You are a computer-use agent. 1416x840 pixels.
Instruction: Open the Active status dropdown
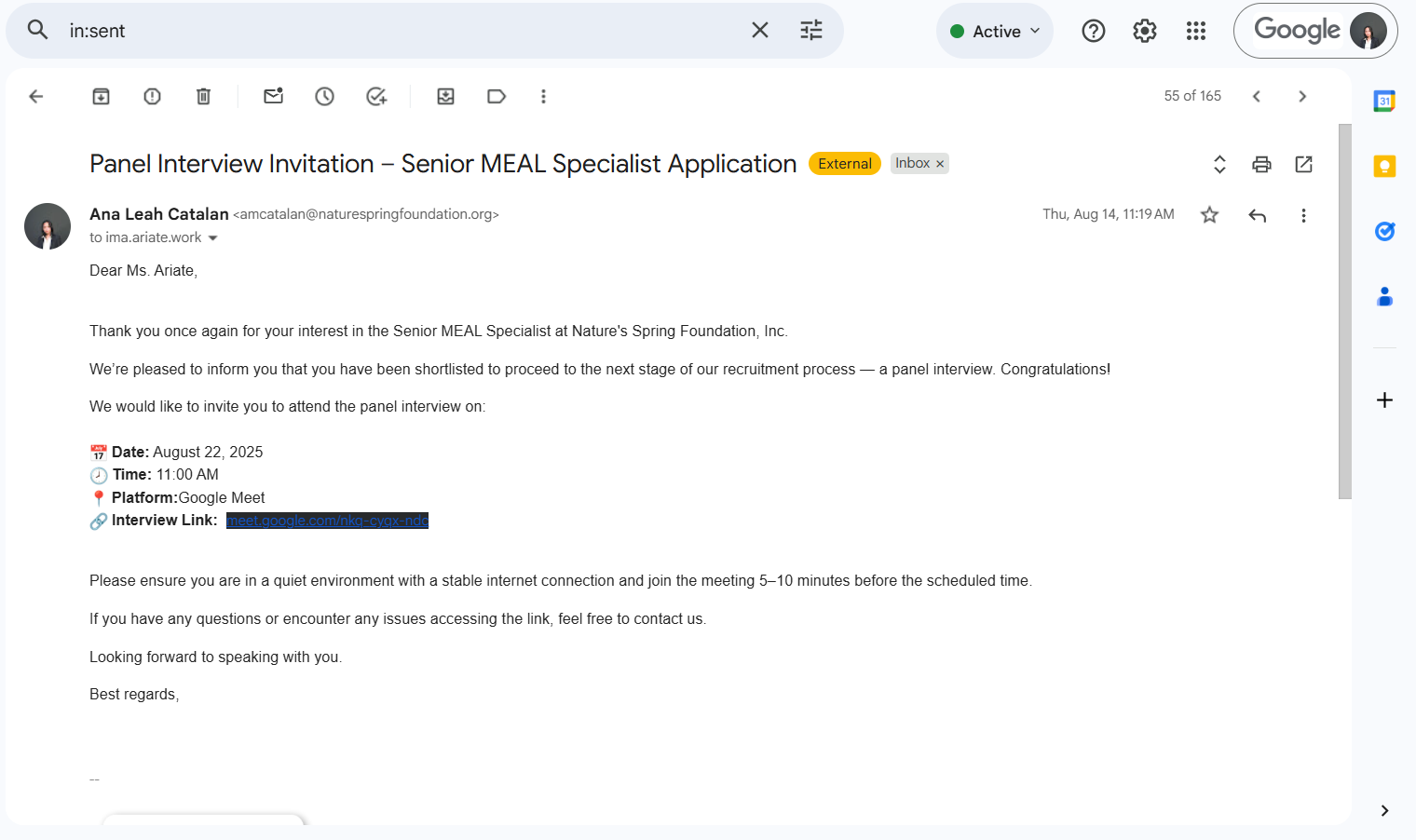tap(994, 31)
